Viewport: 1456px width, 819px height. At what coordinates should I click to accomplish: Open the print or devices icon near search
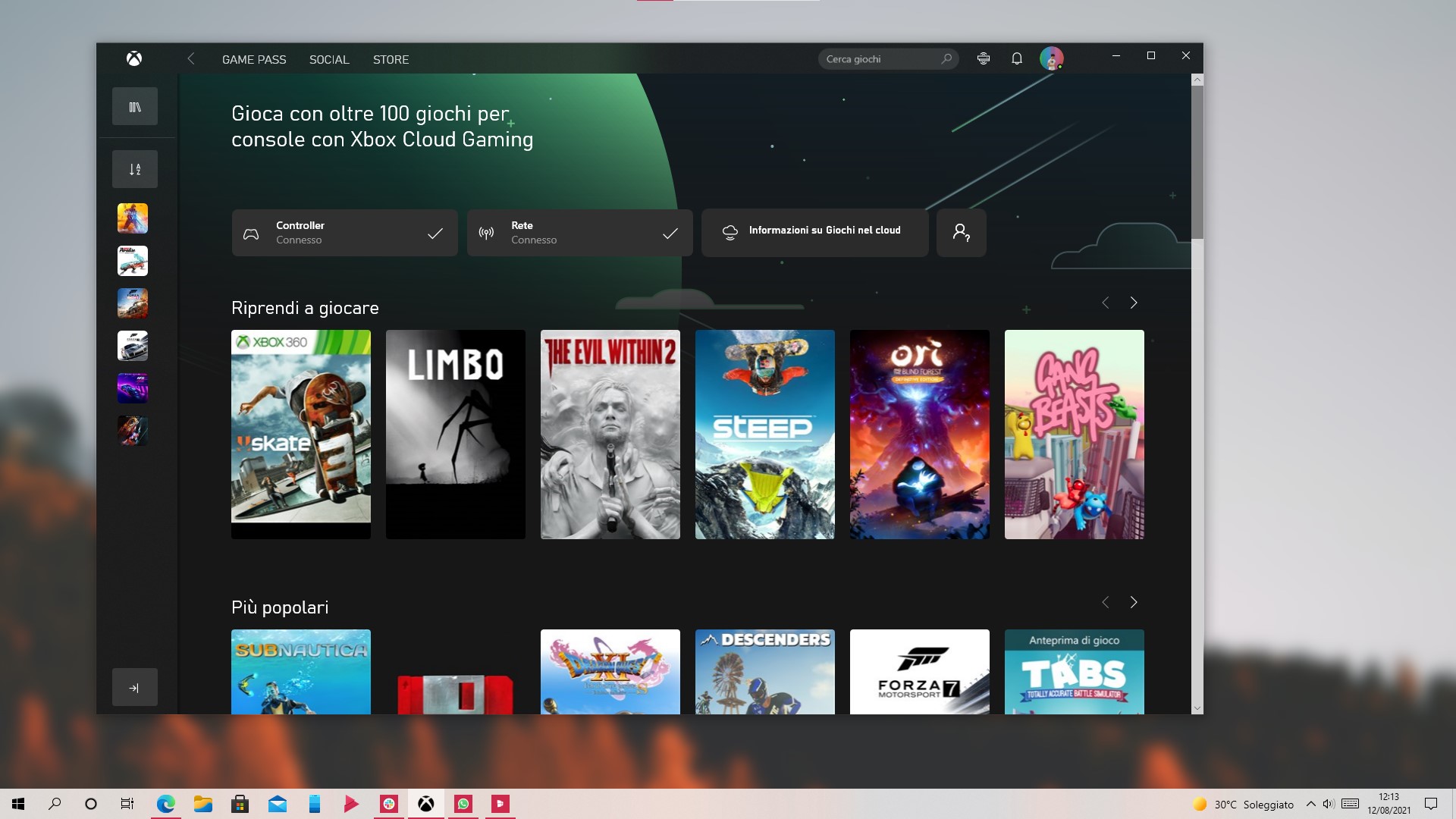(x=984, y=58)
